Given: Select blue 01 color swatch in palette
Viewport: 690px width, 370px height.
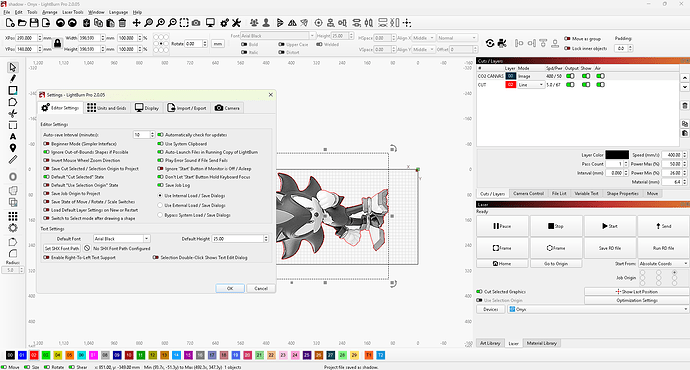Looking at the screenshot, I should tap(22, 355).
